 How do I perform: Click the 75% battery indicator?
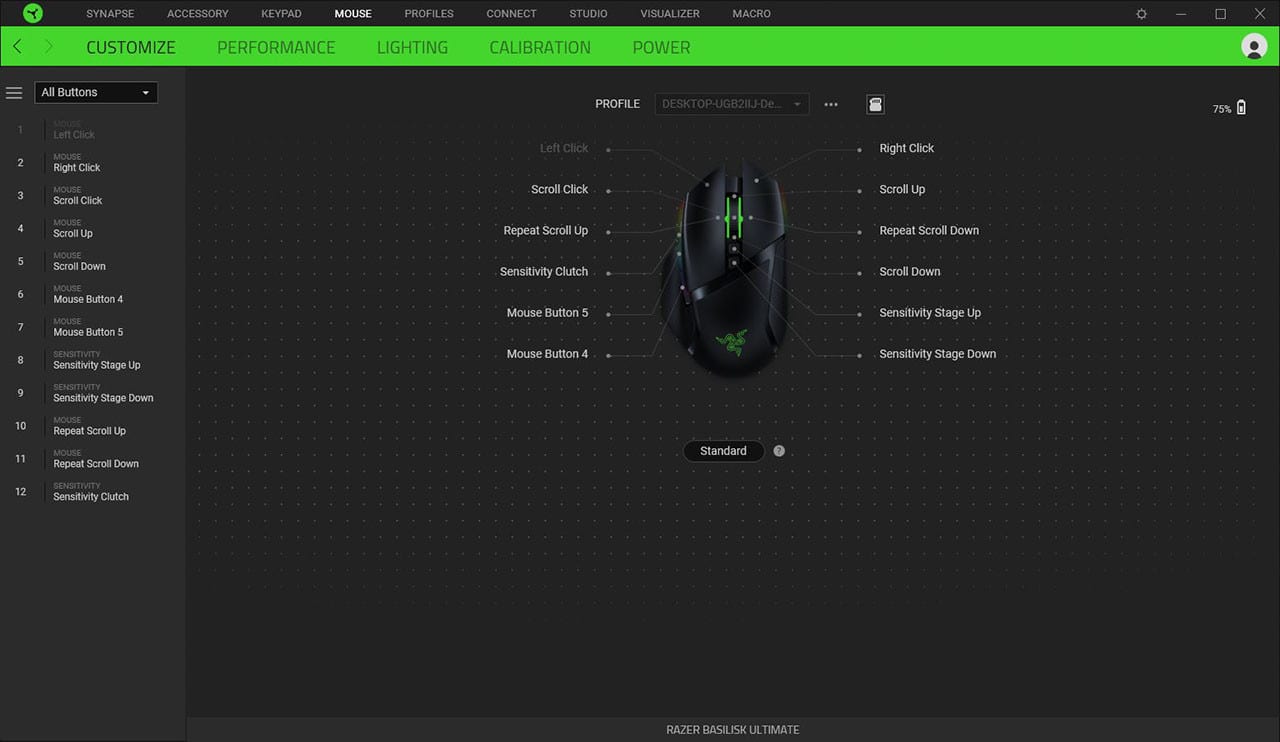1221,108
